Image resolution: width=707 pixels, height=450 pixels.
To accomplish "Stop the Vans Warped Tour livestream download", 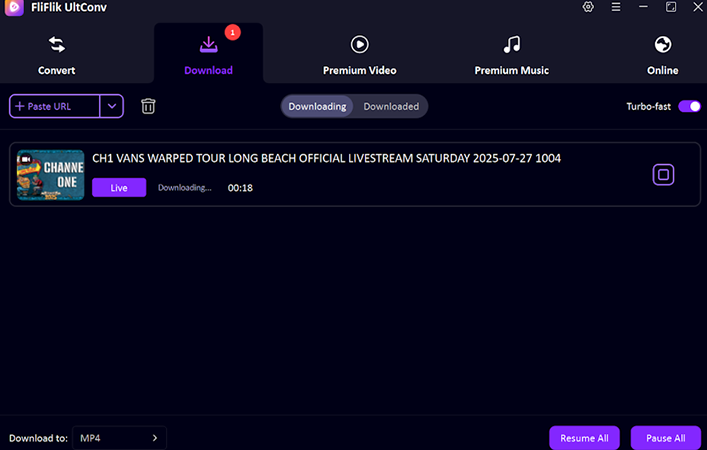I will pyautogui.click(x=663, y=174).
